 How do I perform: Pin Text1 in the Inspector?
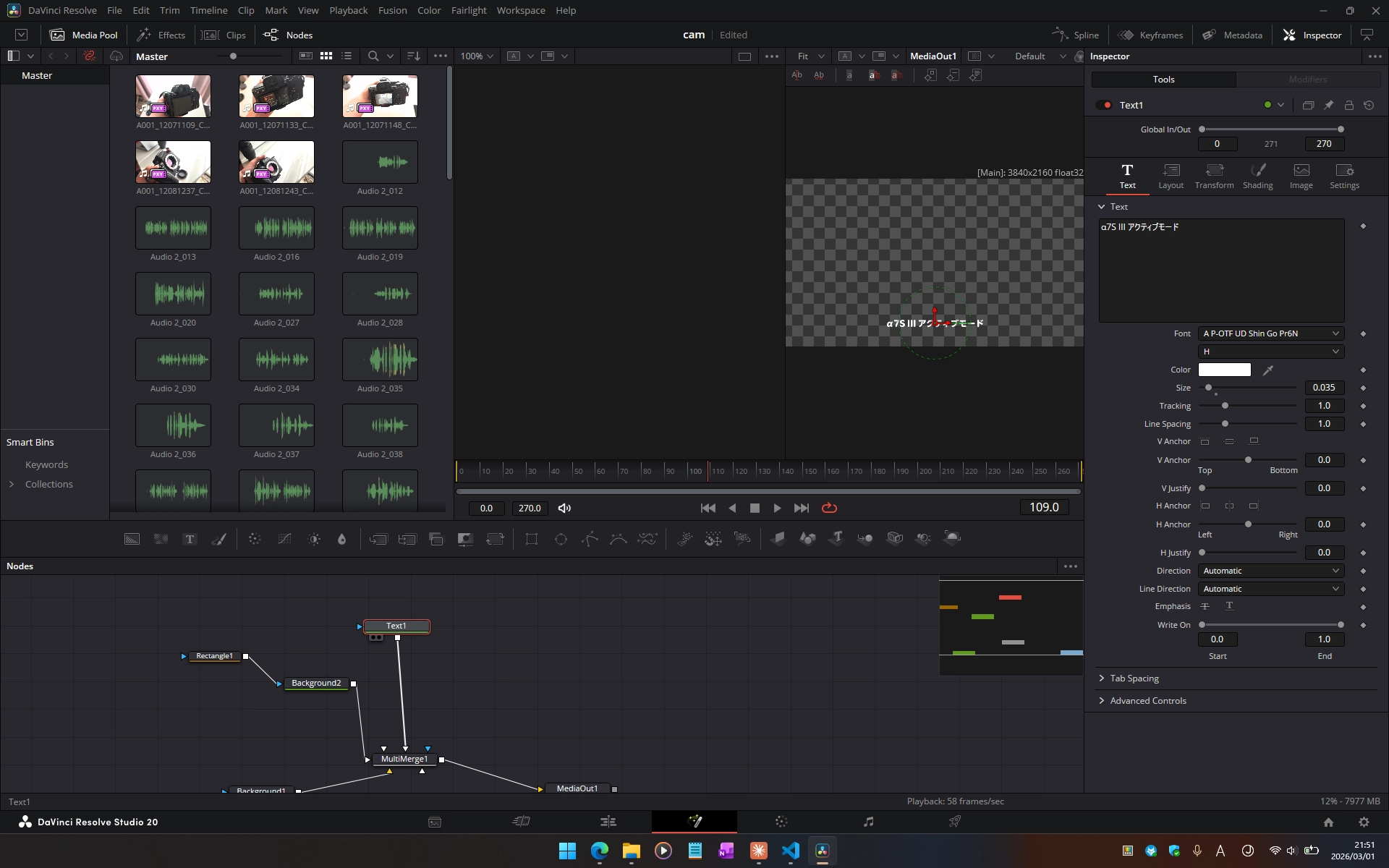pos(1329,105)
